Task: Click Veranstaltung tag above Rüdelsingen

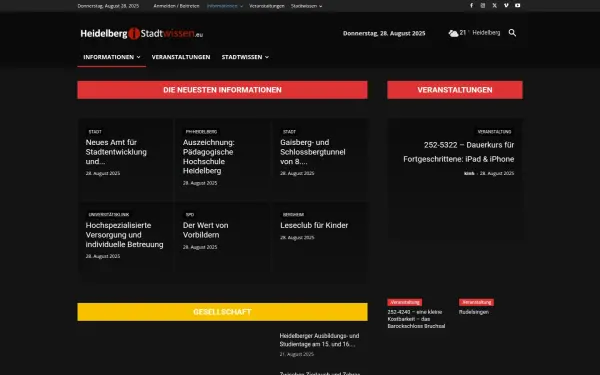Action: coord(476,302)
